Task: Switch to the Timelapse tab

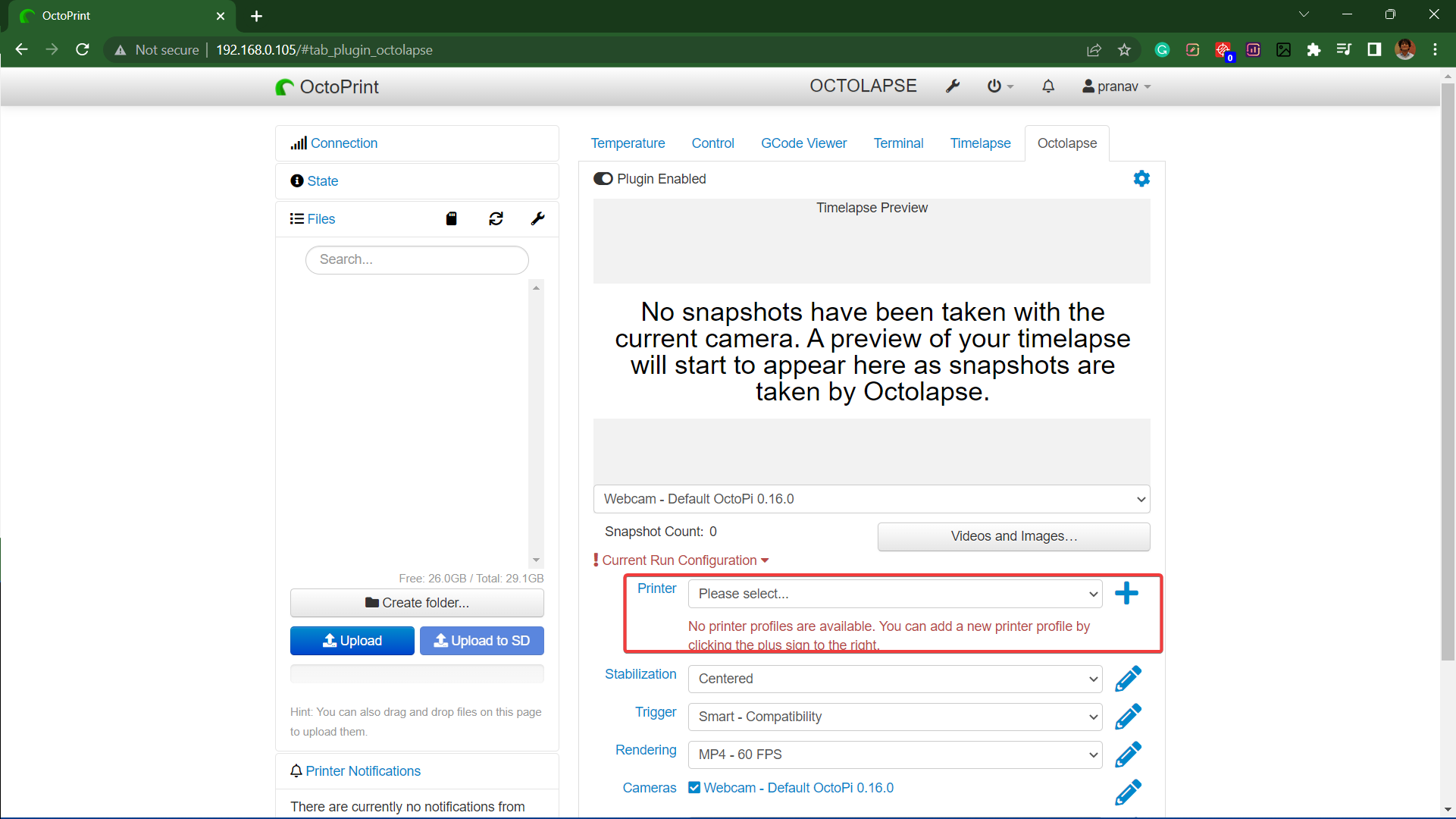Action: click(x=980, y=143)
